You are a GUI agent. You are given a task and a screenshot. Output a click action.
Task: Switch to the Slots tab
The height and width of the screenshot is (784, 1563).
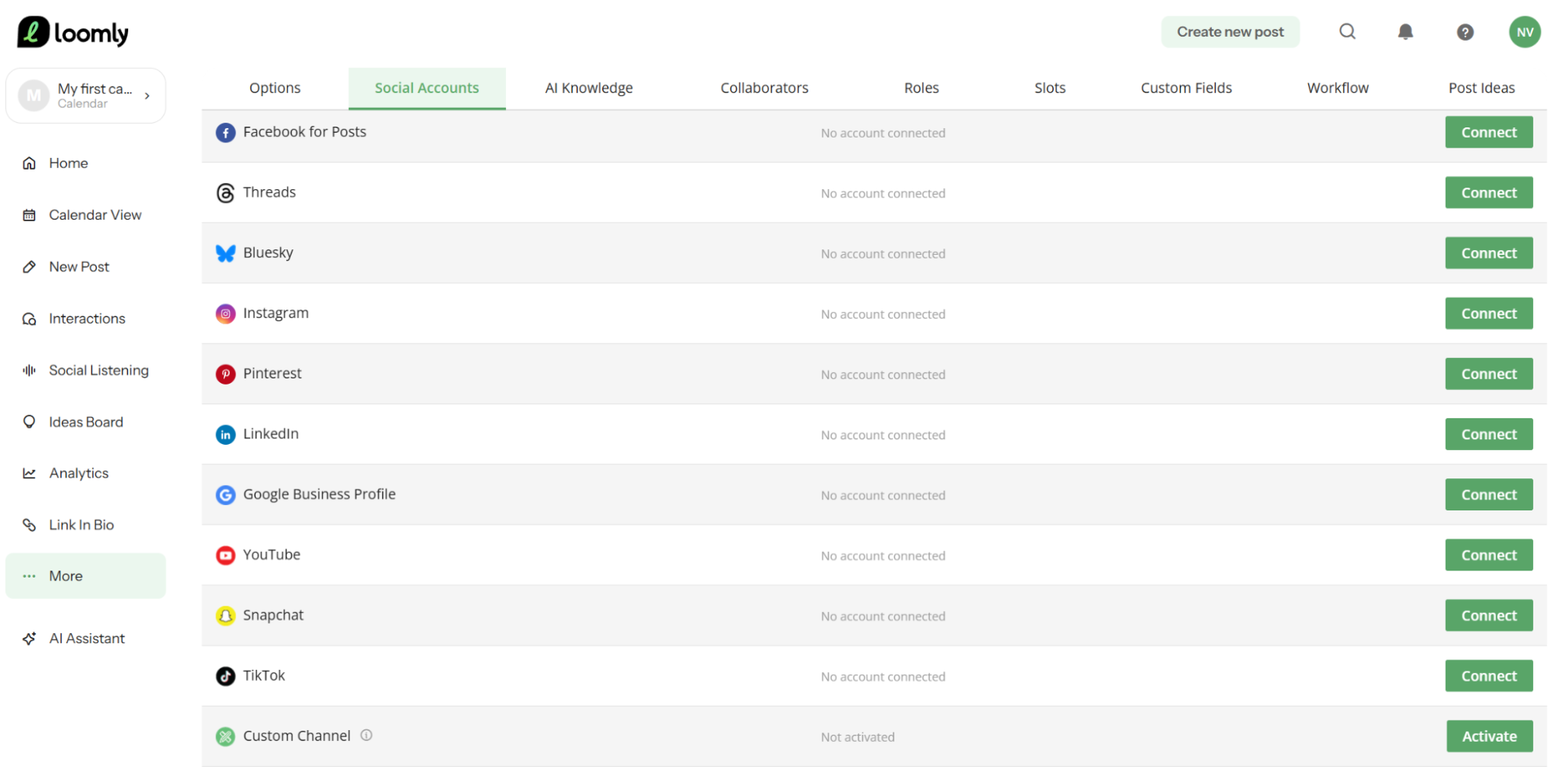[x=1049, y=88]
